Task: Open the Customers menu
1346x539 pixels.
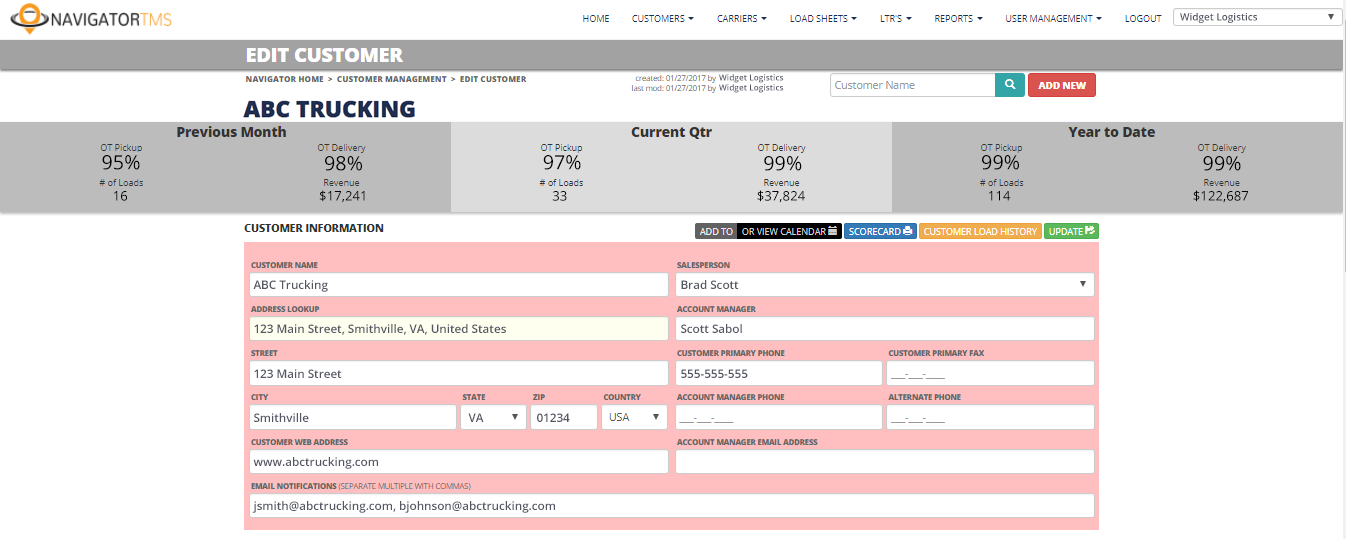Action: 662,18
